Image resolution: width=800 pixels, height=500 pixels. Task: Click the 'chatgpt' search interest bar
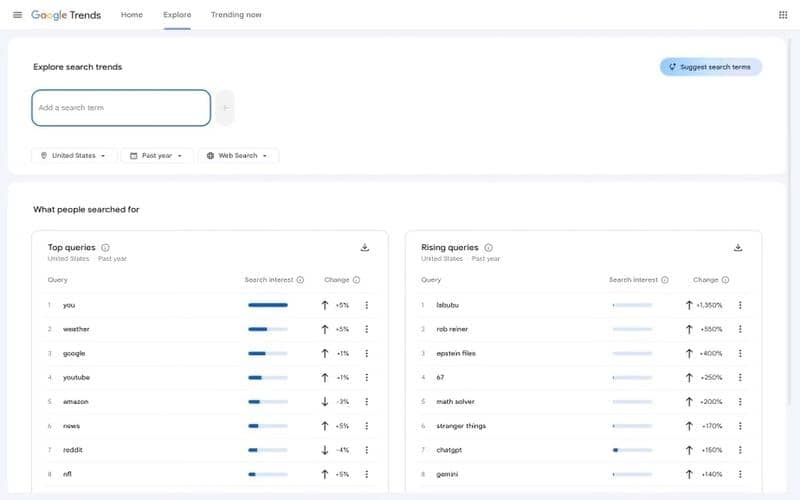click(632, 450)
